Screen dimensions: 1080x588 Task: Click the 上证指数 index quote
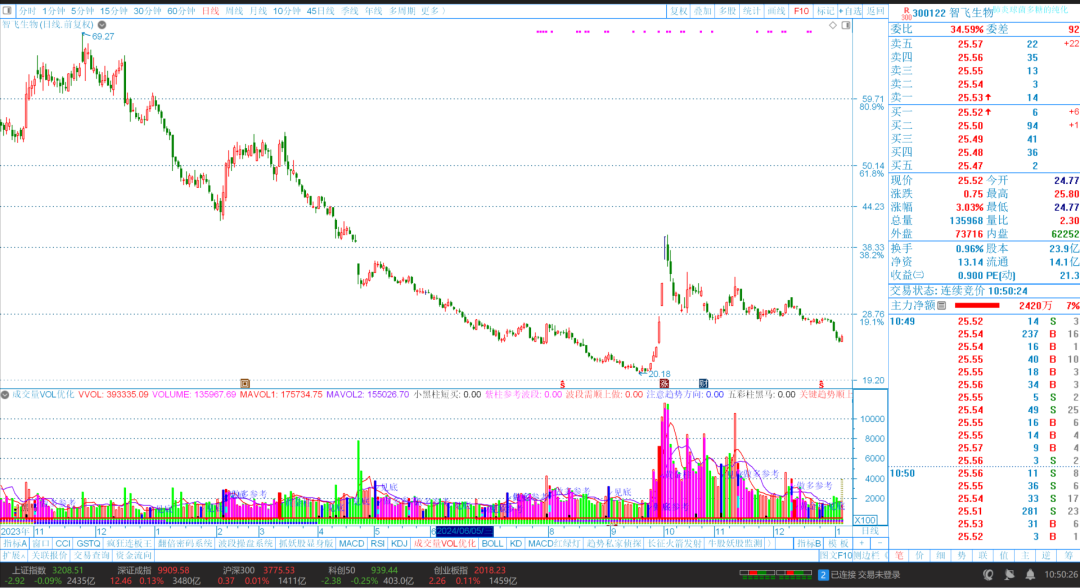pyautogui.click(x=48, y=576)
